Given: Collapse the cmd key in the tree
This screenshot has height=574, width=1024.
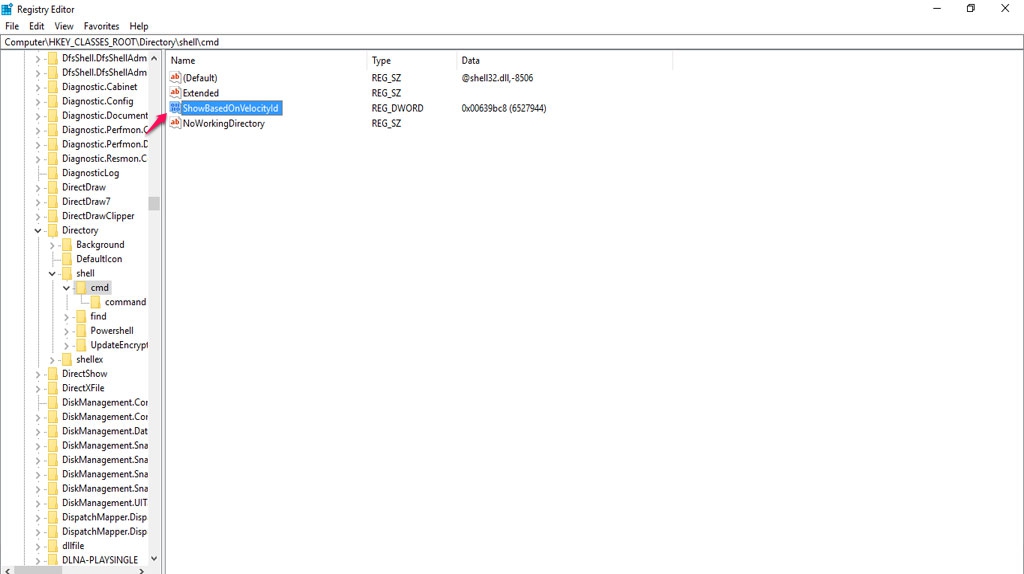Looking at the screenshot, I should coord(67,288).
